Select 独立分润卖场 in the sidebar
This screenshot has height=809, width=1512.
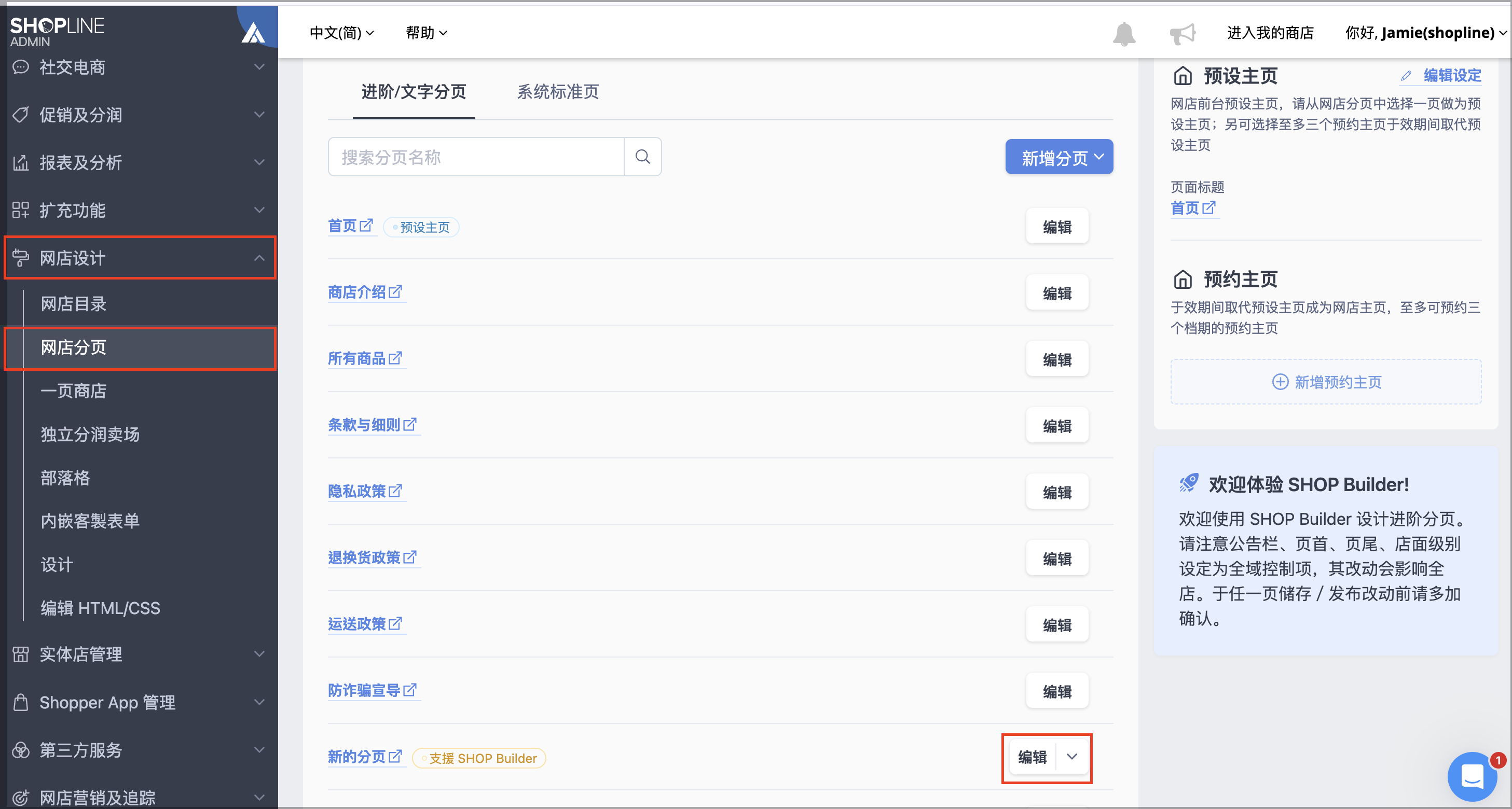(x=90, y=434)
